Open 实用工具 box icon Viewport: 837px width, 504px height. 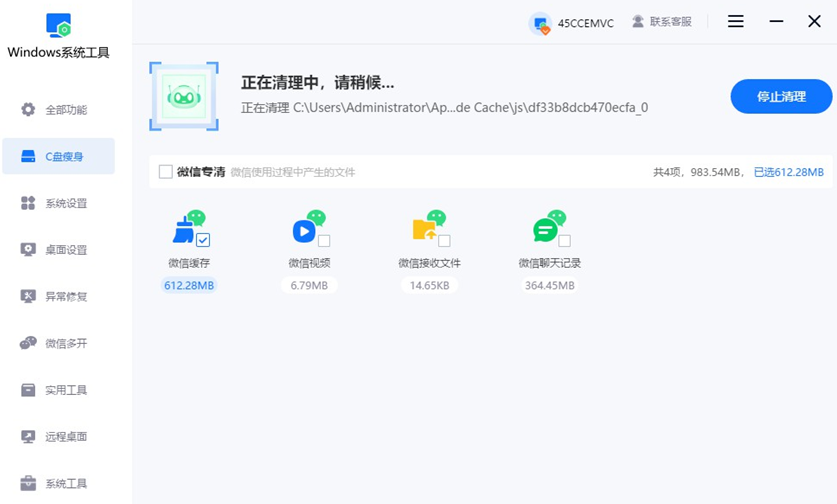tap(28, 390)
